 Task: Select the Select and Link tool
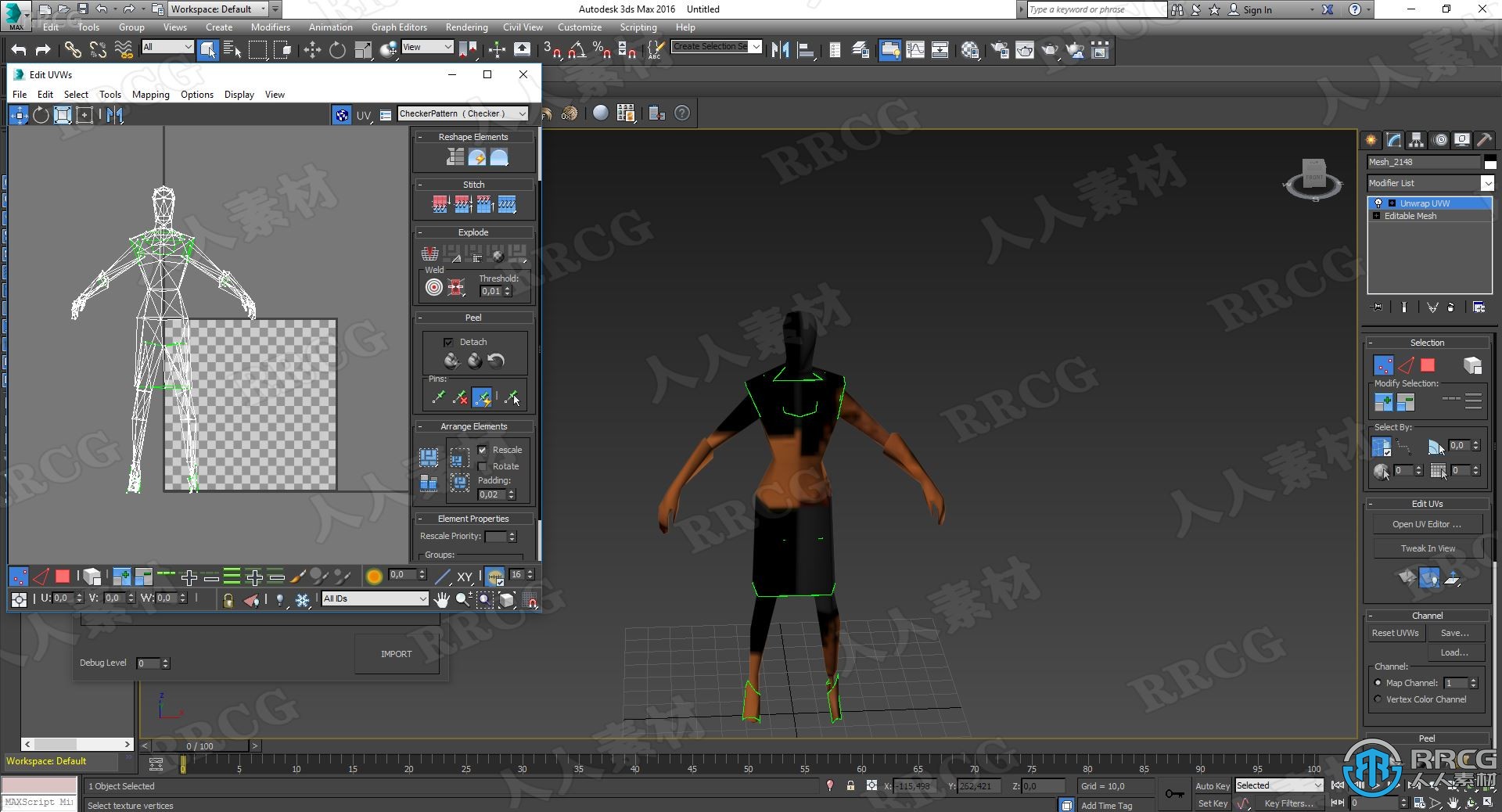tap(73, 50)
